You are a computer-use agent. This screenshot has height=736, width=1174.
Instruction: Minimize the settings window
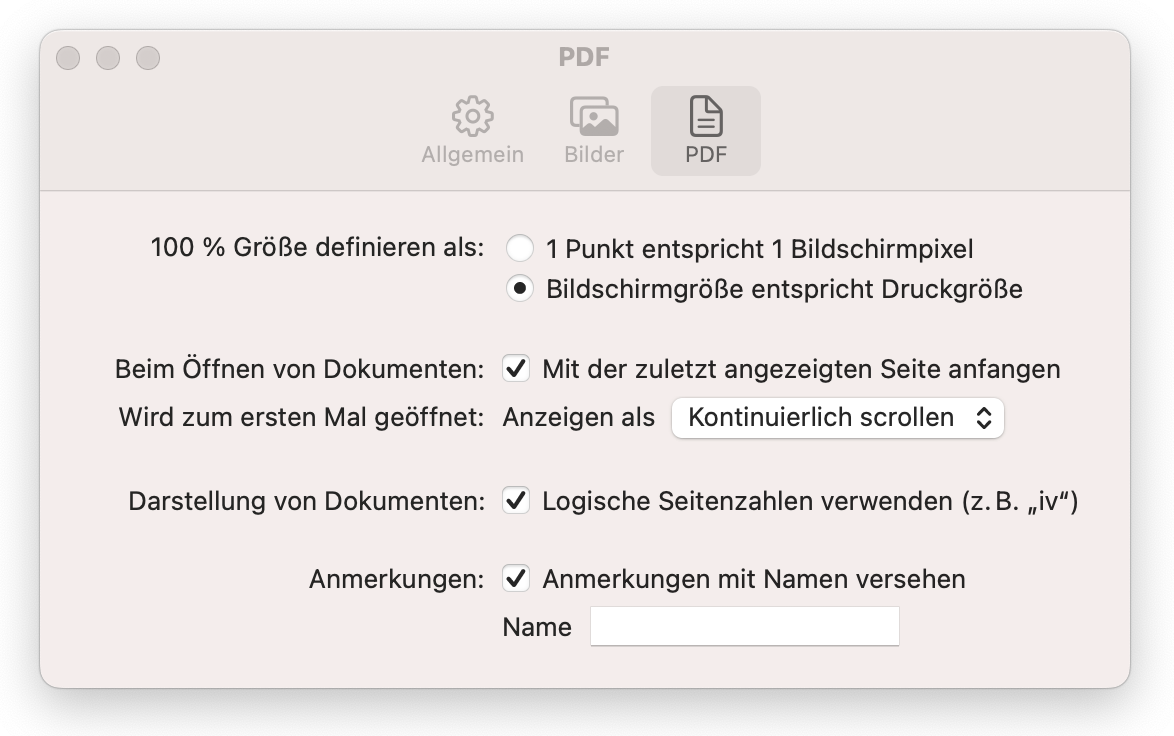pos(108,58)
